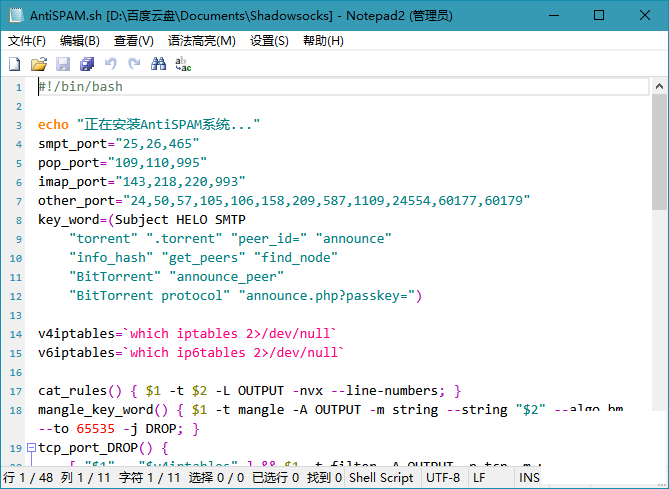Click the scrollbar up arrow
Viewport: 669px width, 489px height.
pyautogui.click(x=659, y=86)
